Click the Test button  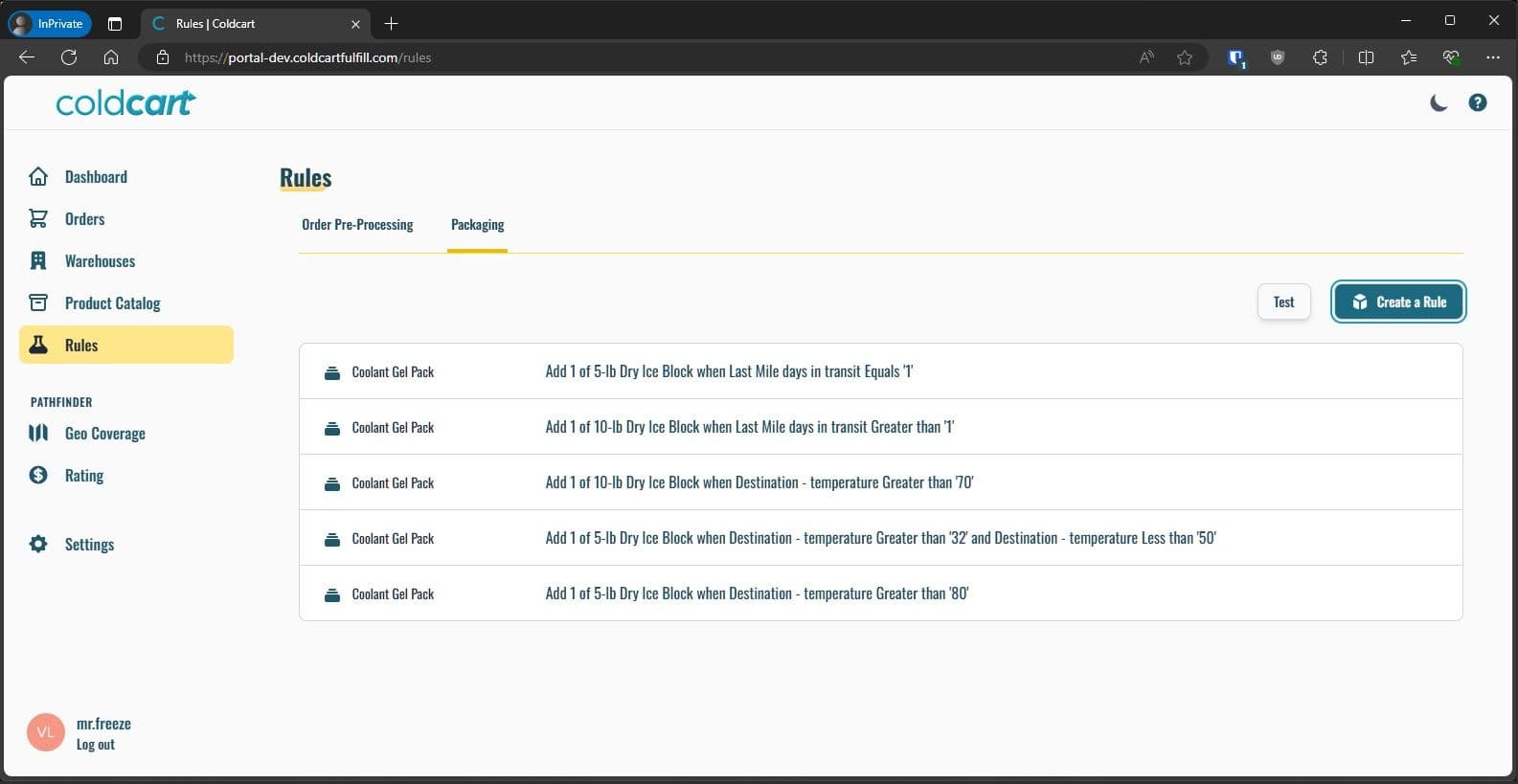(x=1283, y=302)
